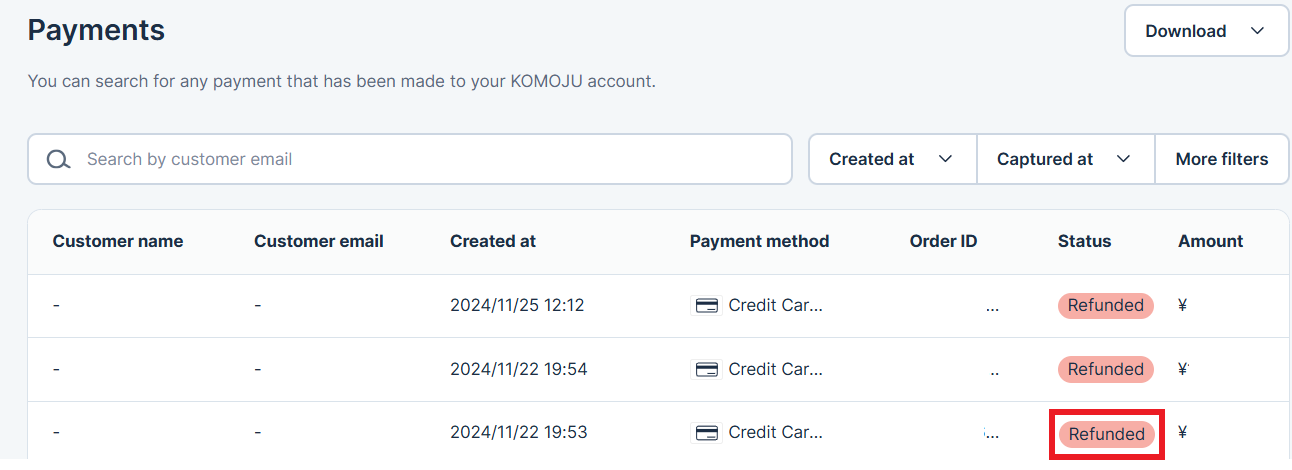Expand the Captured at filter

coord(1065,159)
